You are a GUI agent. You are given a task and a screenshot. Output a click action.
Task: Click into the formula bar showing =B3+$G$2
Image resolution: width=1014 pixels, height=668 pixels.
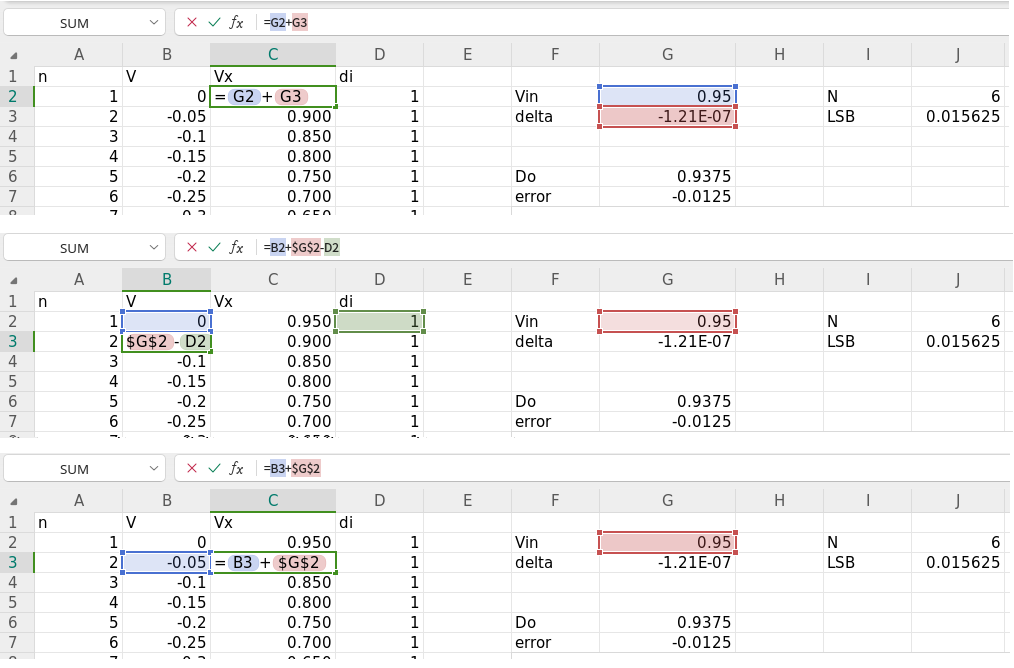(x=634, y=468)
